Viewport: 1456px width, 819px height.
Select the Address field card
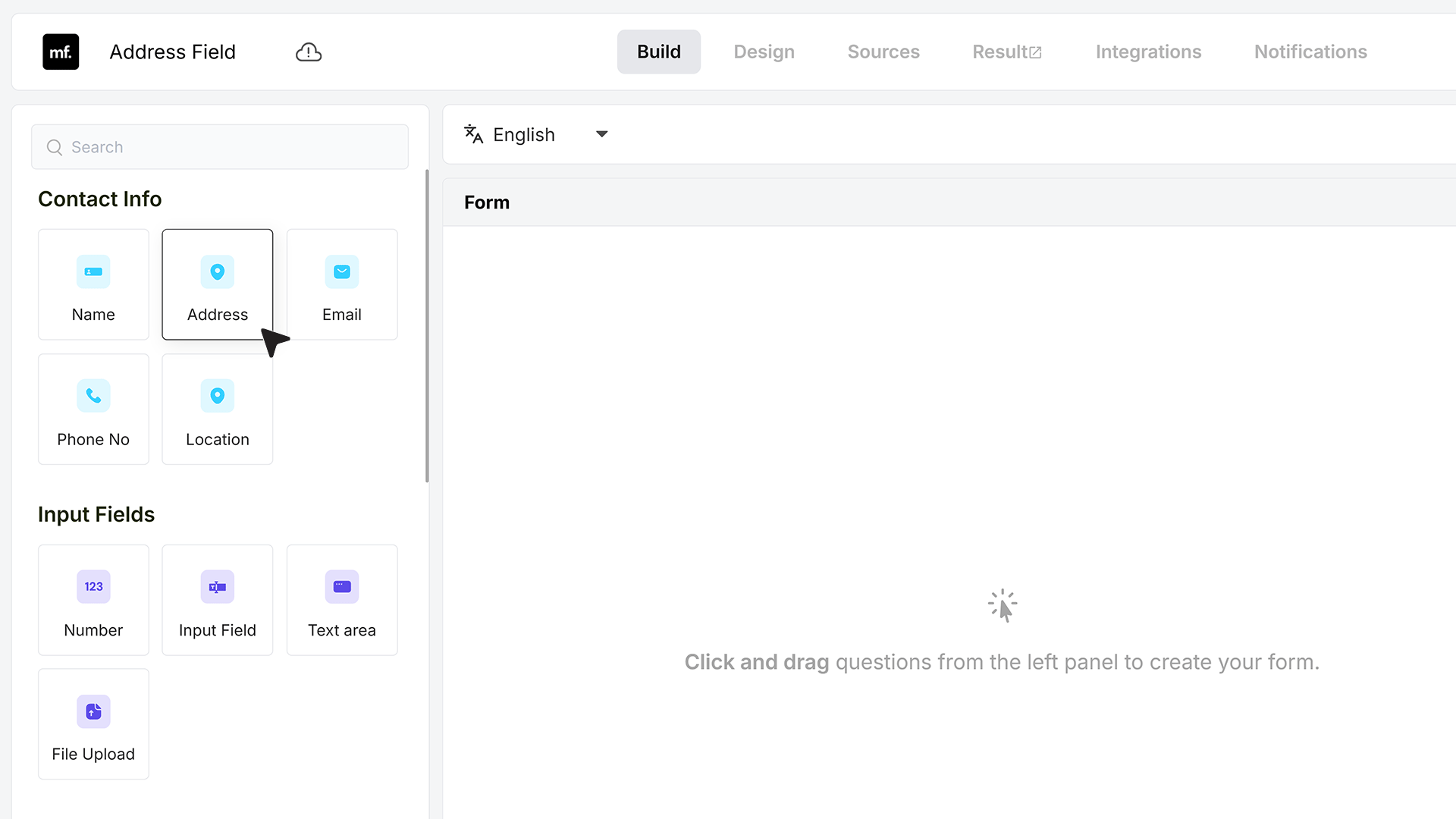[x=218, y=284]
